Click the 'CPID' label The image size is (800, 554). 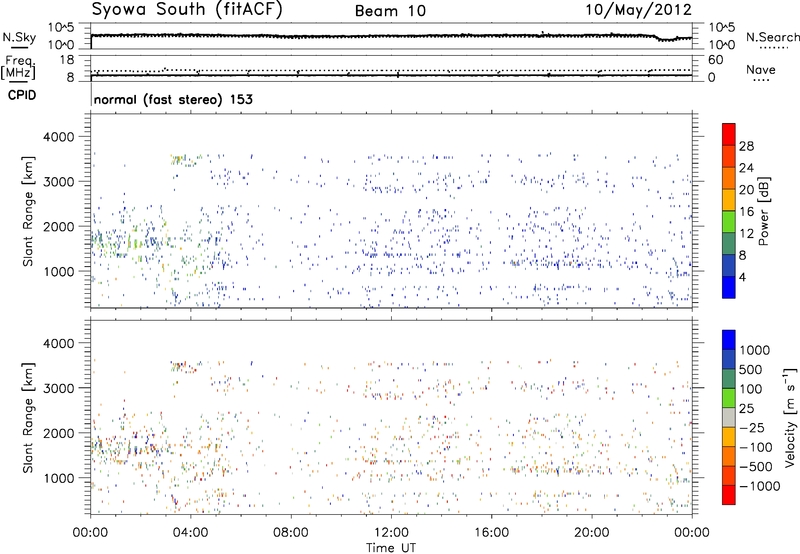coord(22,95)
